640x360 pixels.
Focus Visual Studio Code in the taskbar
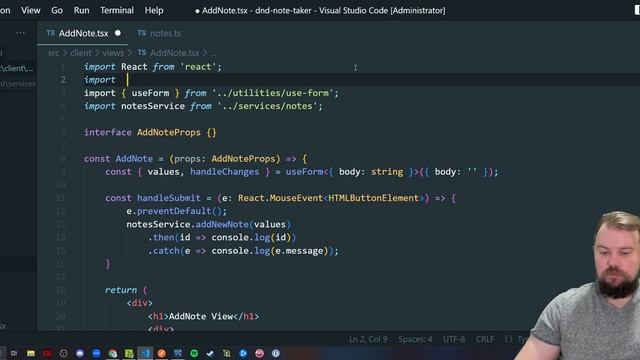pos(145,353)
